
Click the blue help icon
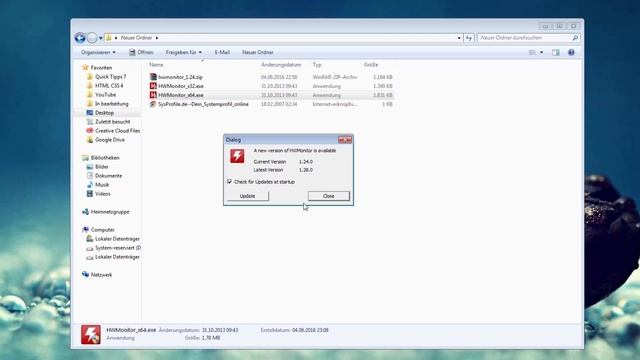[571, 52]
